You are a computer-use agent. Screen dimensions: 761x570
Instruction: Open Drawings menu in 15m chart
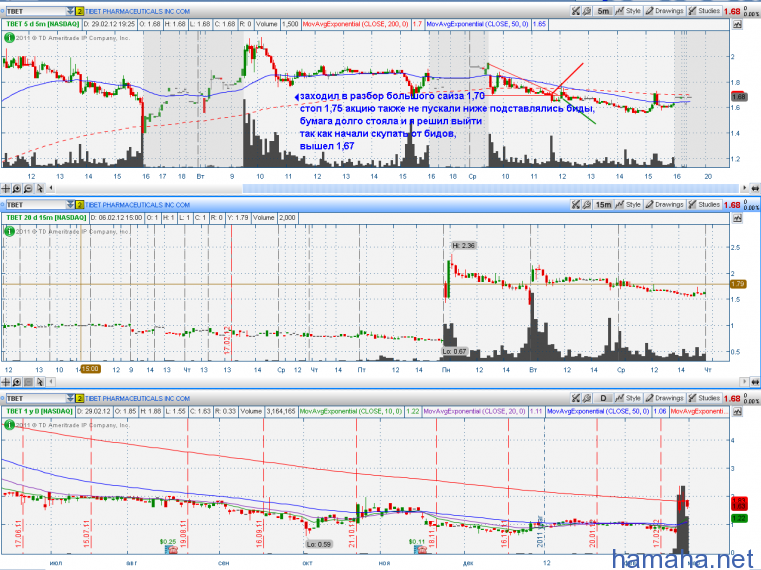click(x=664, y=204)
